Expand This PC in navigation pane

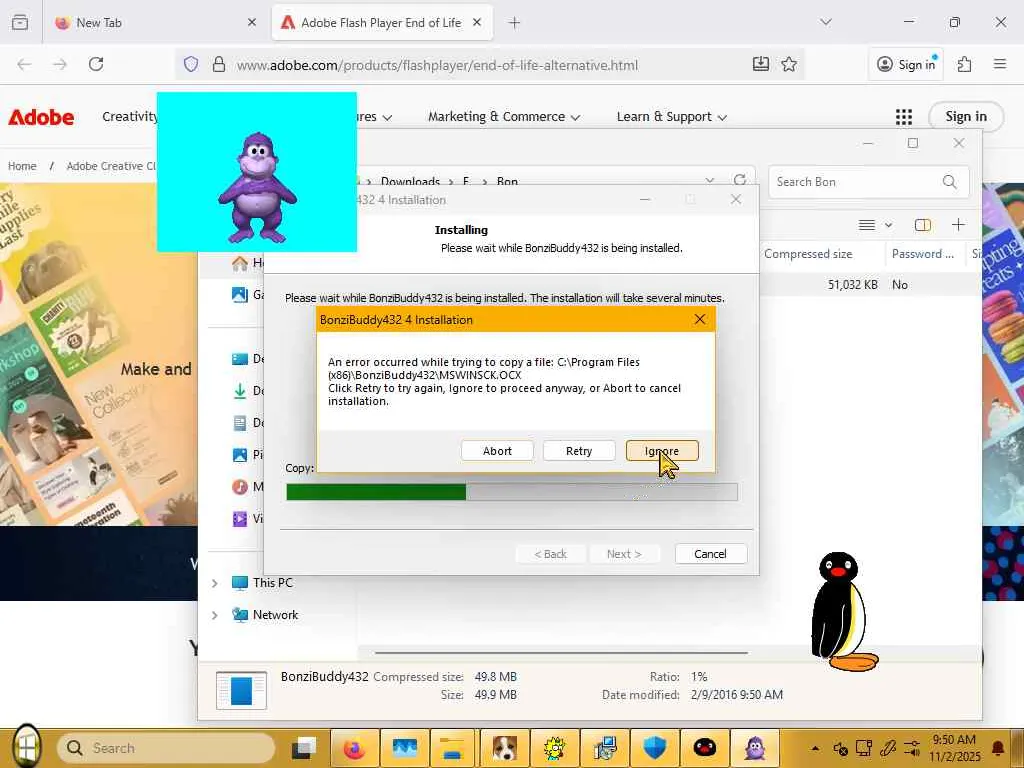[x=215, y=583]
